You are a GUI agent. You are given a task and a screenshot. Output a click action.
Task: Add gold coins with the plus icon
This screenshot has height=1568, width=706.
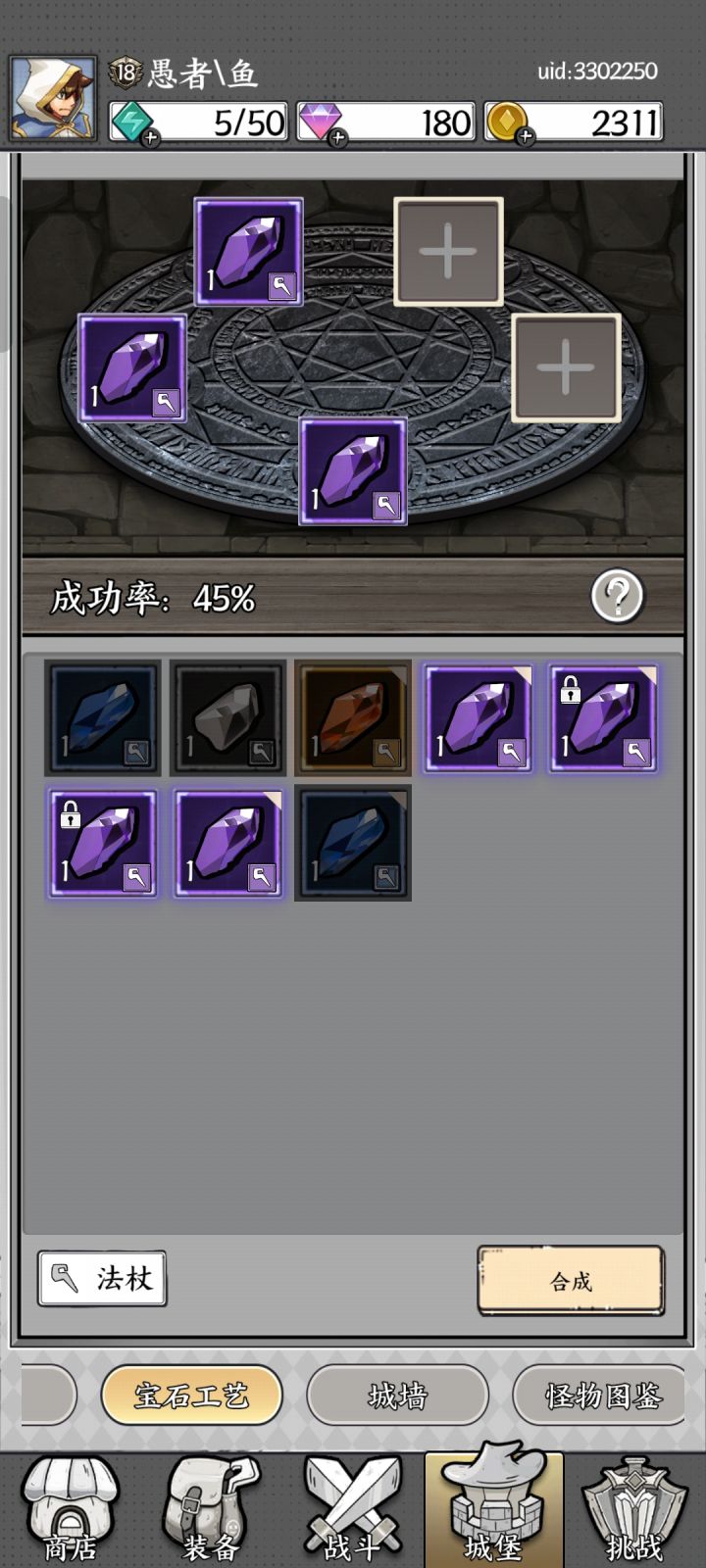click(526, 137)
